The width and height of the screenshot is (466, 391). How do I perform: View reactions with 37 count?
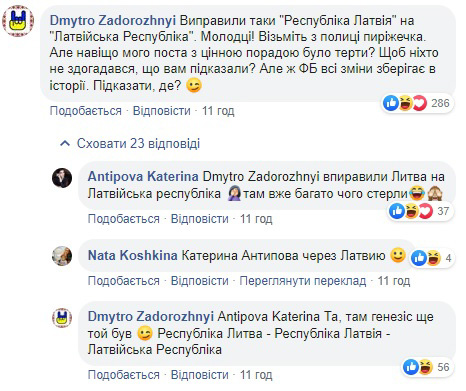pyautogui.click(x=420, y=211)
